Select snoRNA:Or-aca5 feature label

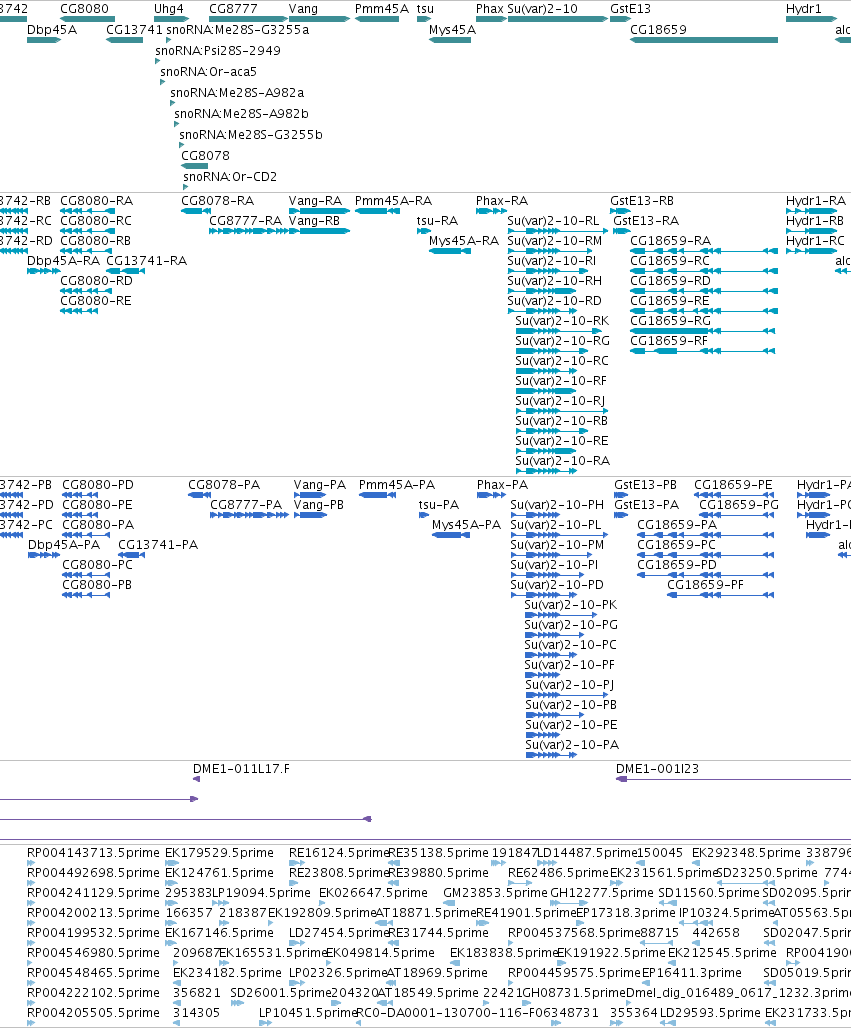coord(208,71)
